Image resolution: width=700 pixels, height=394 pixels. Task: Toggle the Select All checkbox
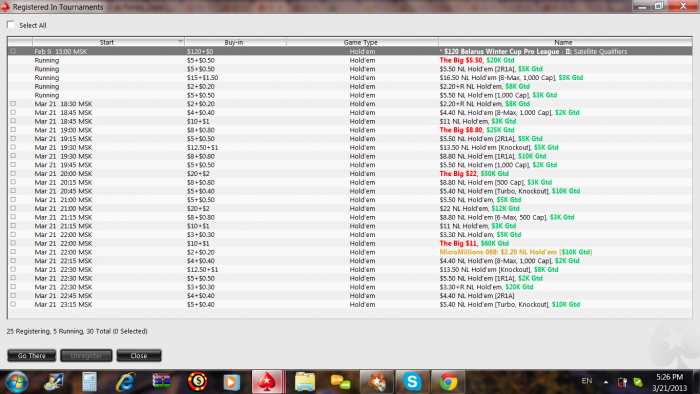click(x=11, y=25)
